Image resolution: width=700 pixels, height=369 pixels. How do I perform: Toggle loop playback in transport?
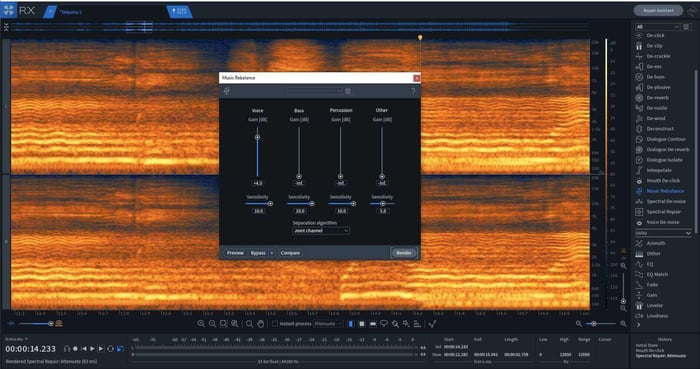(x=110, y=349)
